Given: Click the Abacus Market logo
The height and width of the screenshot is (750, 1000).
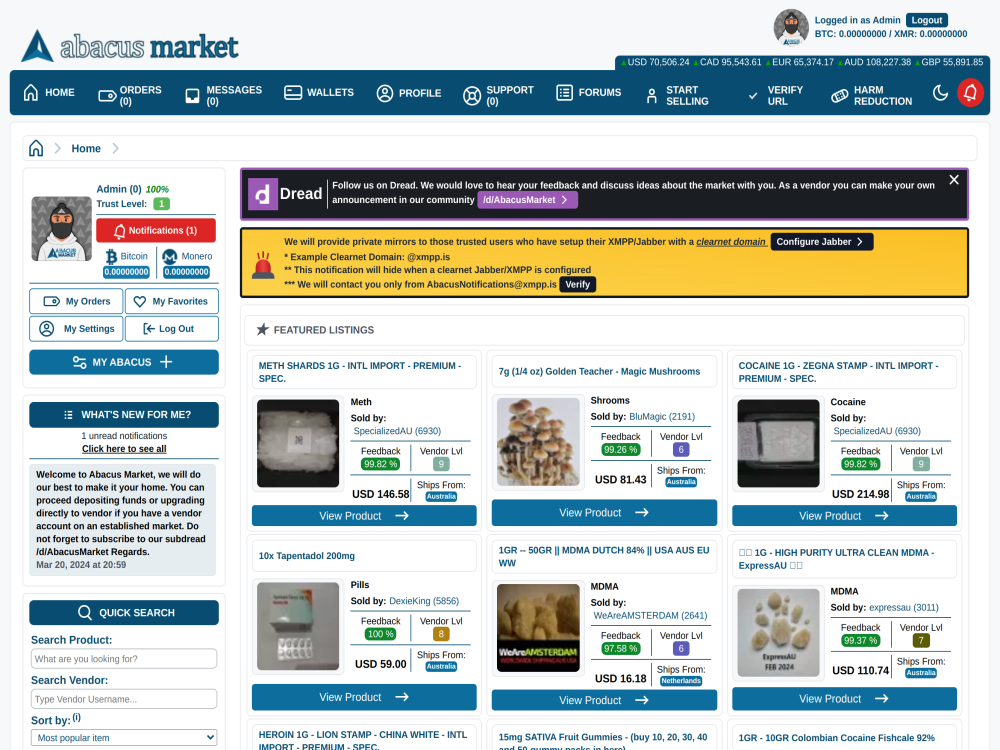Looking at the screenshot, I should pos(130,46).
